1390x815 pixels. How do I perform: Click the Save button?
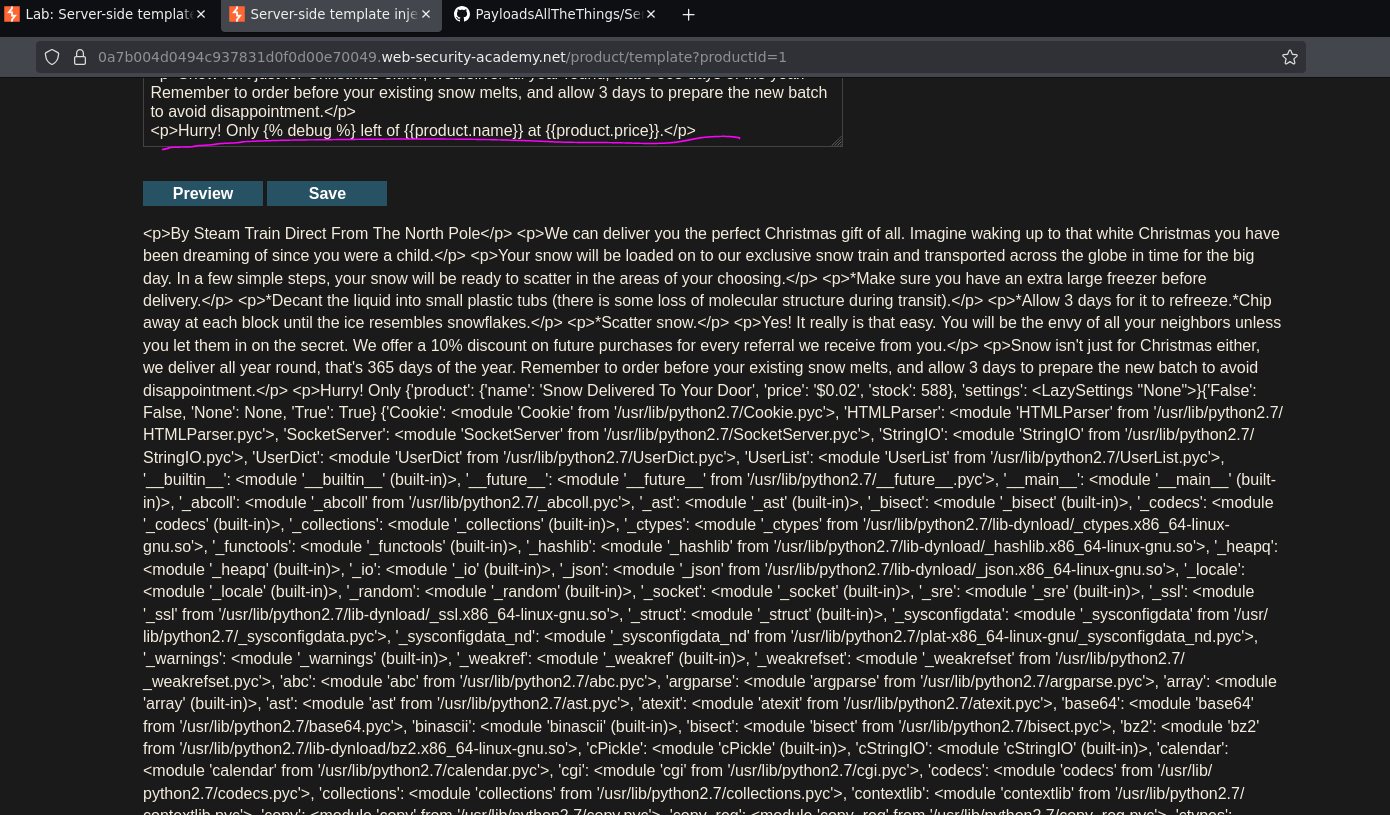tap(327, 194)
